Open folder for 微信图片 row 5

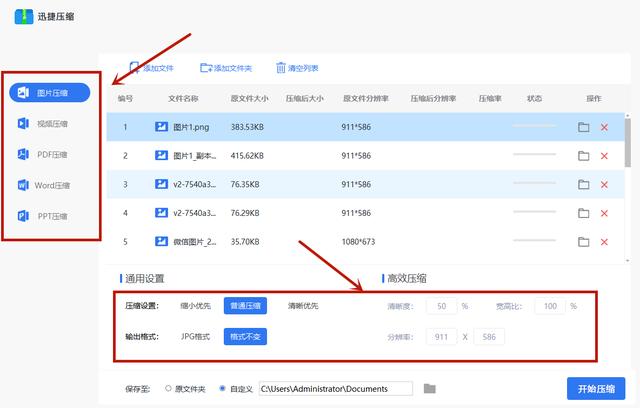tap(584, 242)
